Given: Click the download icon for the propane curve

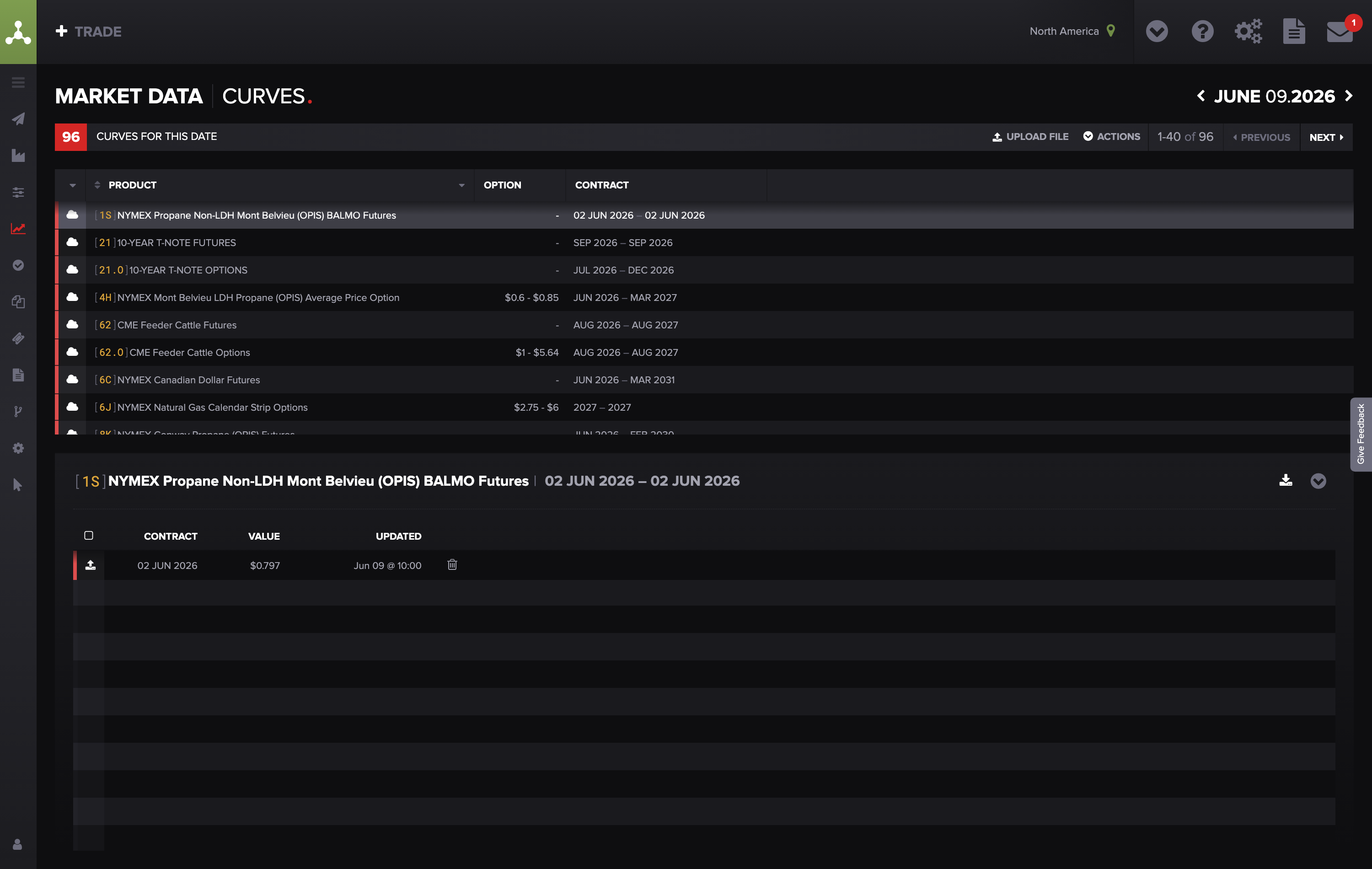Looking at the screenshot, I should [x=1286, y=480].
